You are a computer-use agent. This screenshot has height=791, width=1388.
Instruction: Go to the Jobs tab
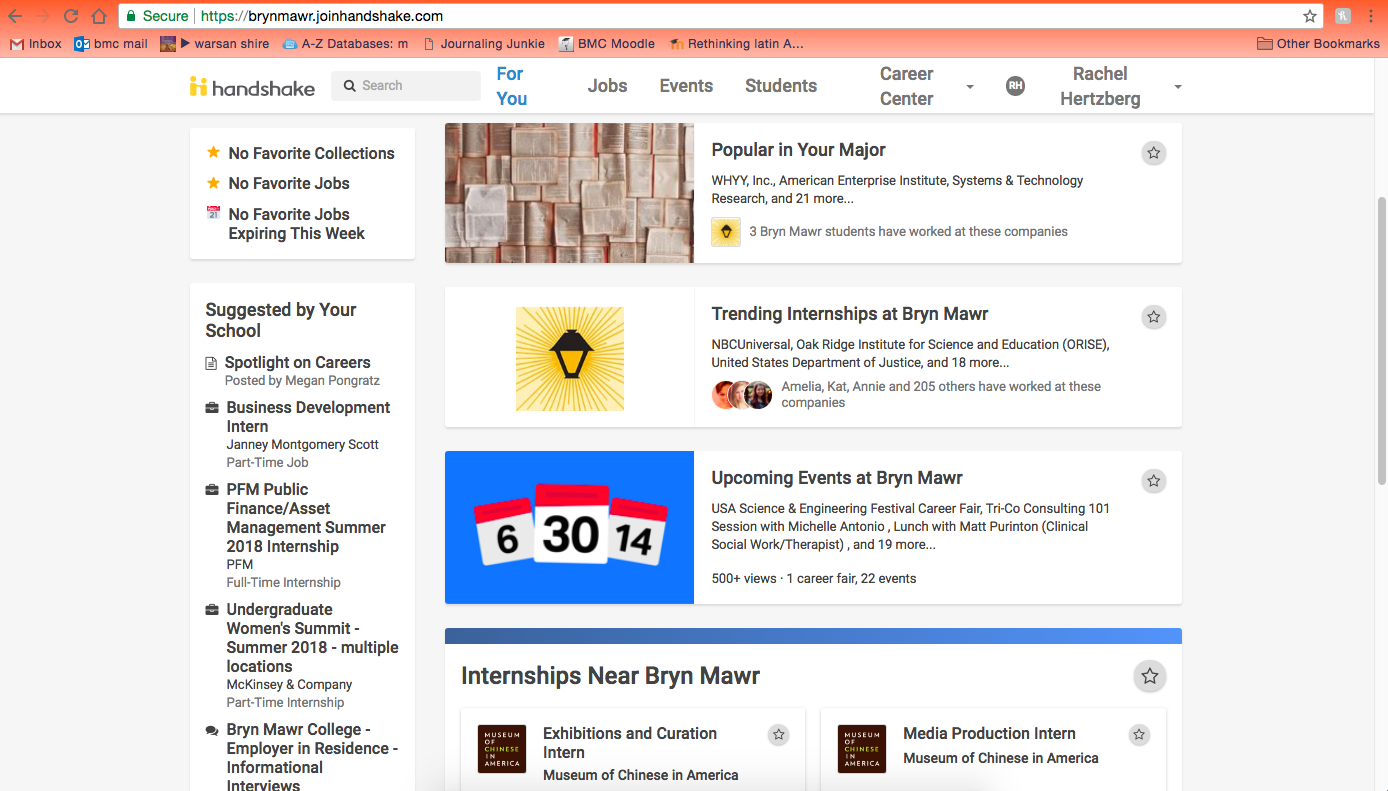(607, 86)
